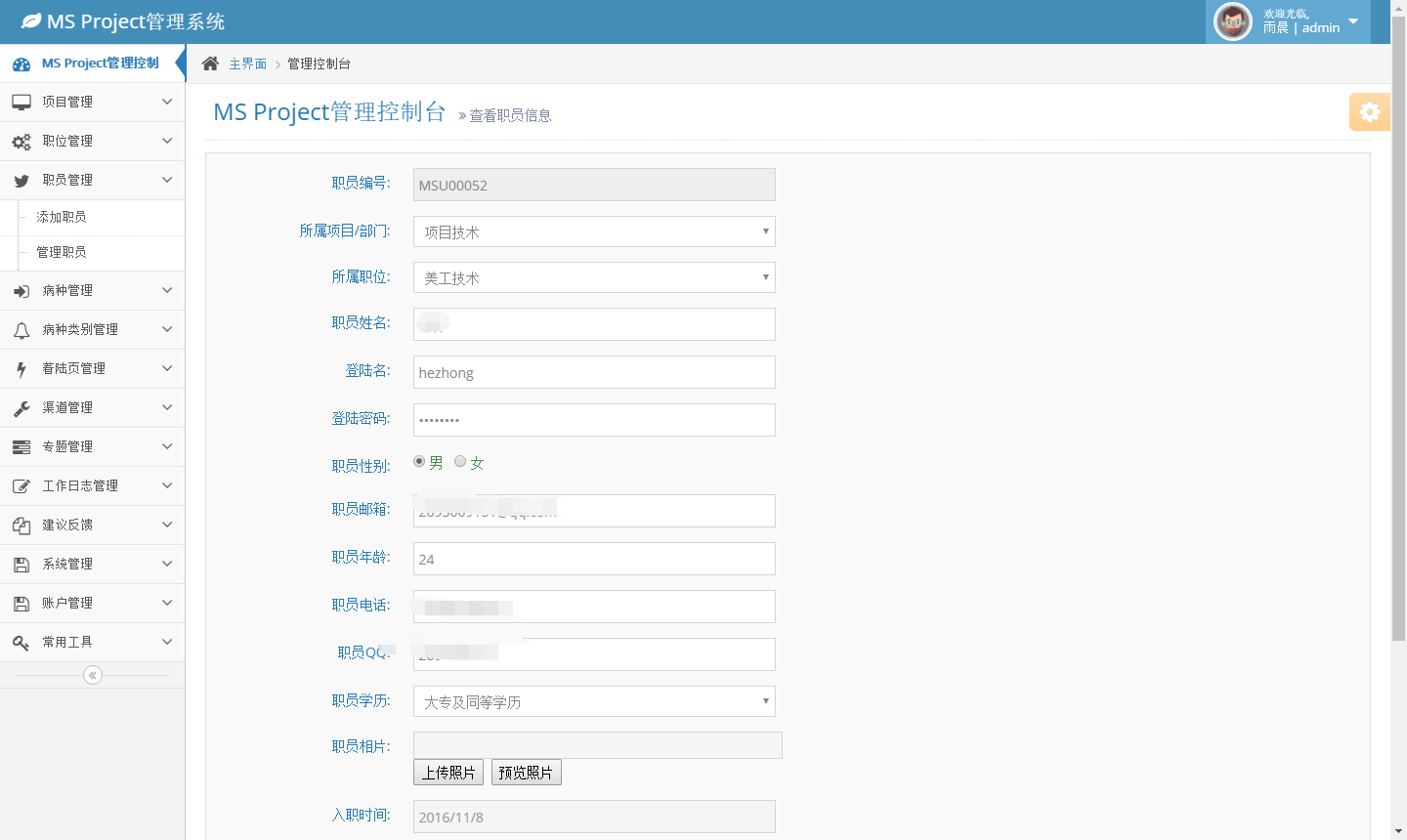Image resolution: width=1407 pixels, height=840 pixels.
Task: Select the 男 gender radio button
Action: [x=419, y=462]
